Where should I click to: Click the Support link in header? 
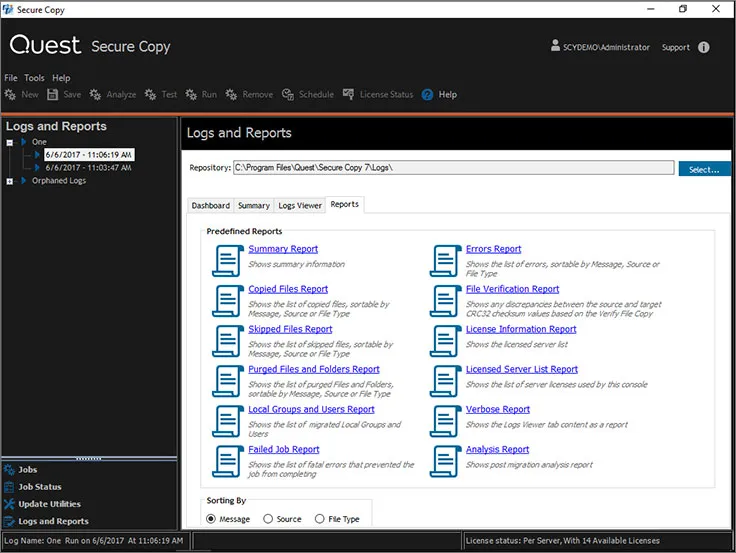pyautogui.click(x=675, y=47)
